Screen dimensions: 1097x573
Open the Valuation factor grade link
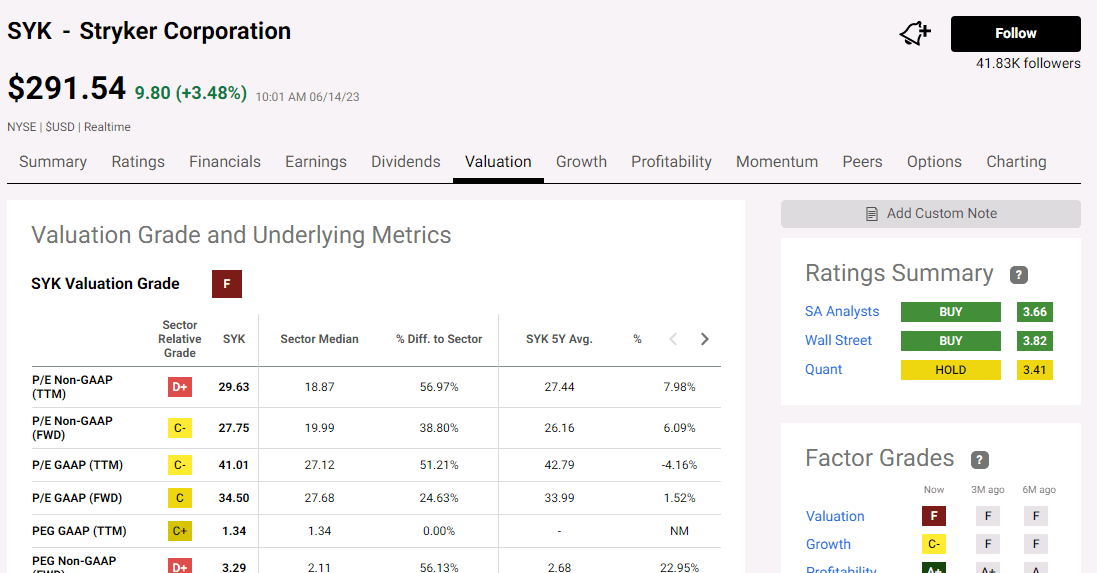point(835,516)
